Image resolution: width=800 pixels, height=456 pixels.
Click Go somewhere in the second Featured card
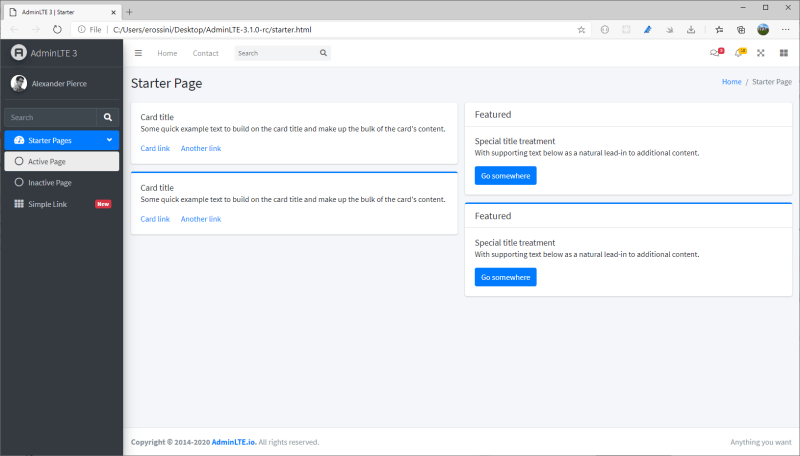pyautogui.click(x=506, y=277)
